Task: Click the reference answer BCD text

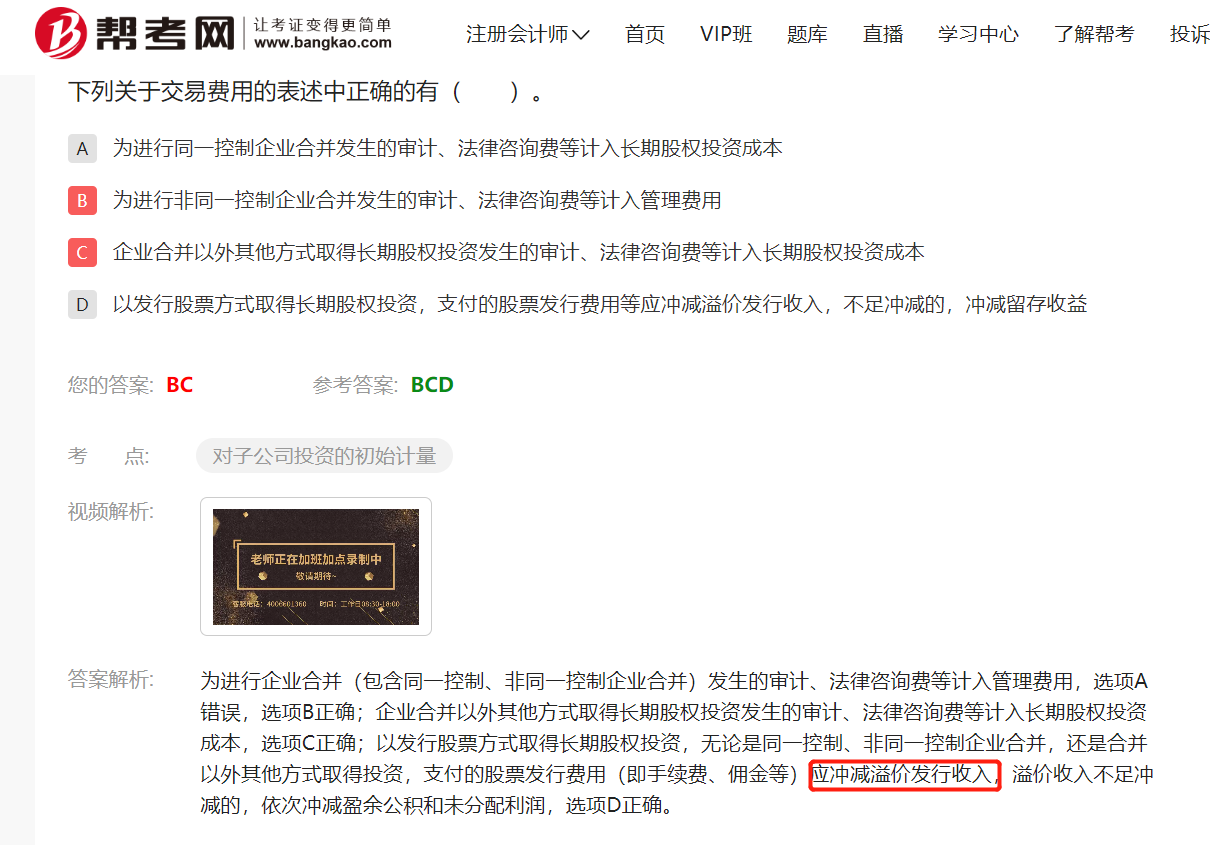Action: [x=432, y=385]
